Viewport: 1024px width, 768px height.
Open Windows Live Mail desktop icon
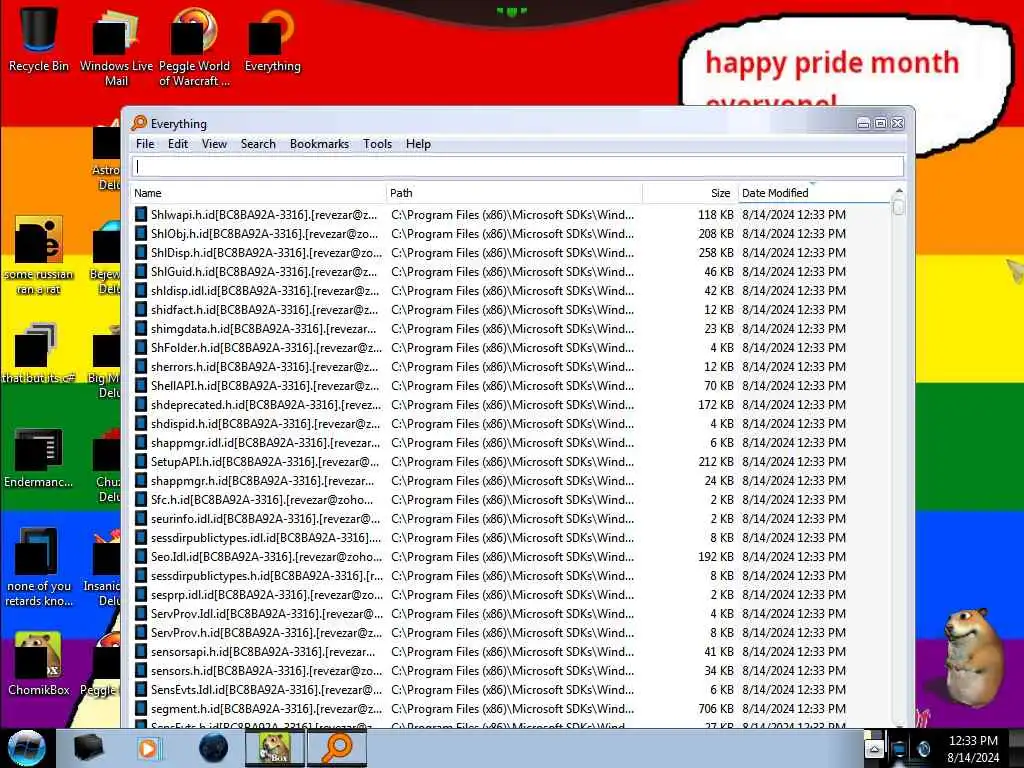(x=116, y=47)
